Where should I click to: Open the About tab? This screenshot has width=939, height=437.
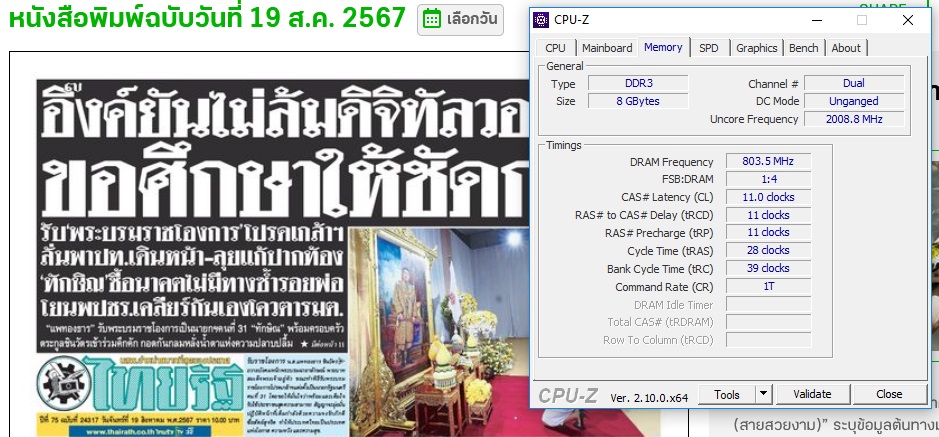(846, 48)
